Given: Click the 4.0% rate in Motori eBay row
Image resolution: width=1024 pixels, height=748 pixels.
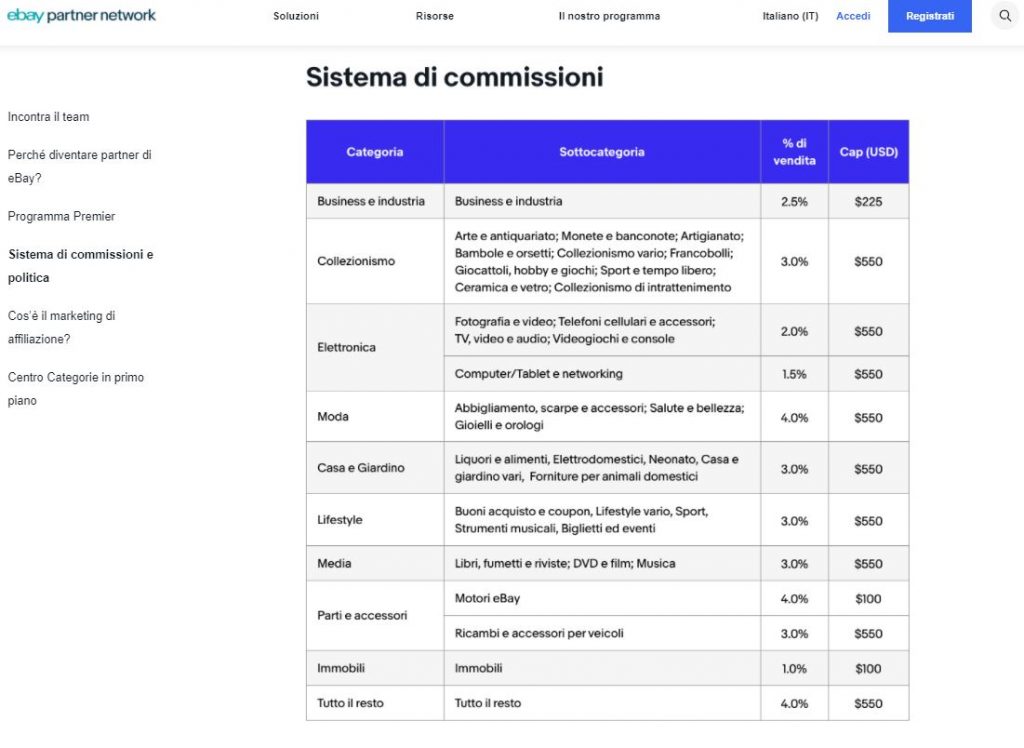Looking at the screenshot, I should click(x=794, y=598).
